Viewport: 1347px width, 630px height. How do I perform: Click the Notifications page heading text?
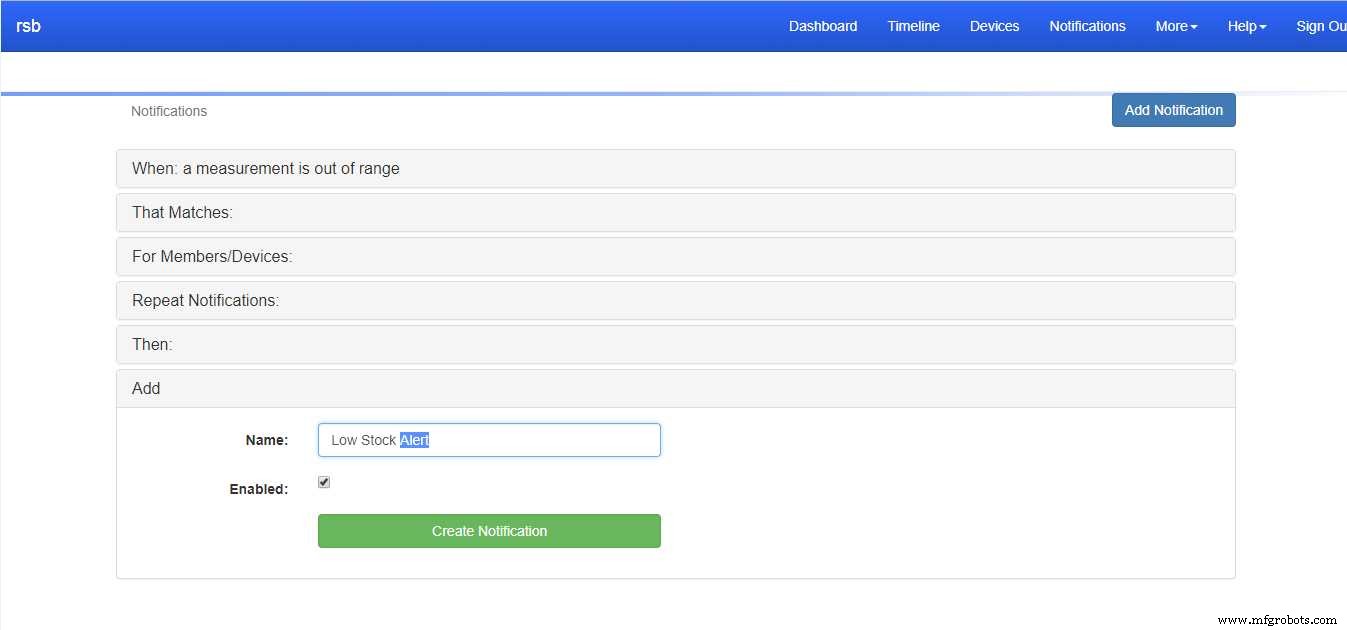[x=169, y=111]
